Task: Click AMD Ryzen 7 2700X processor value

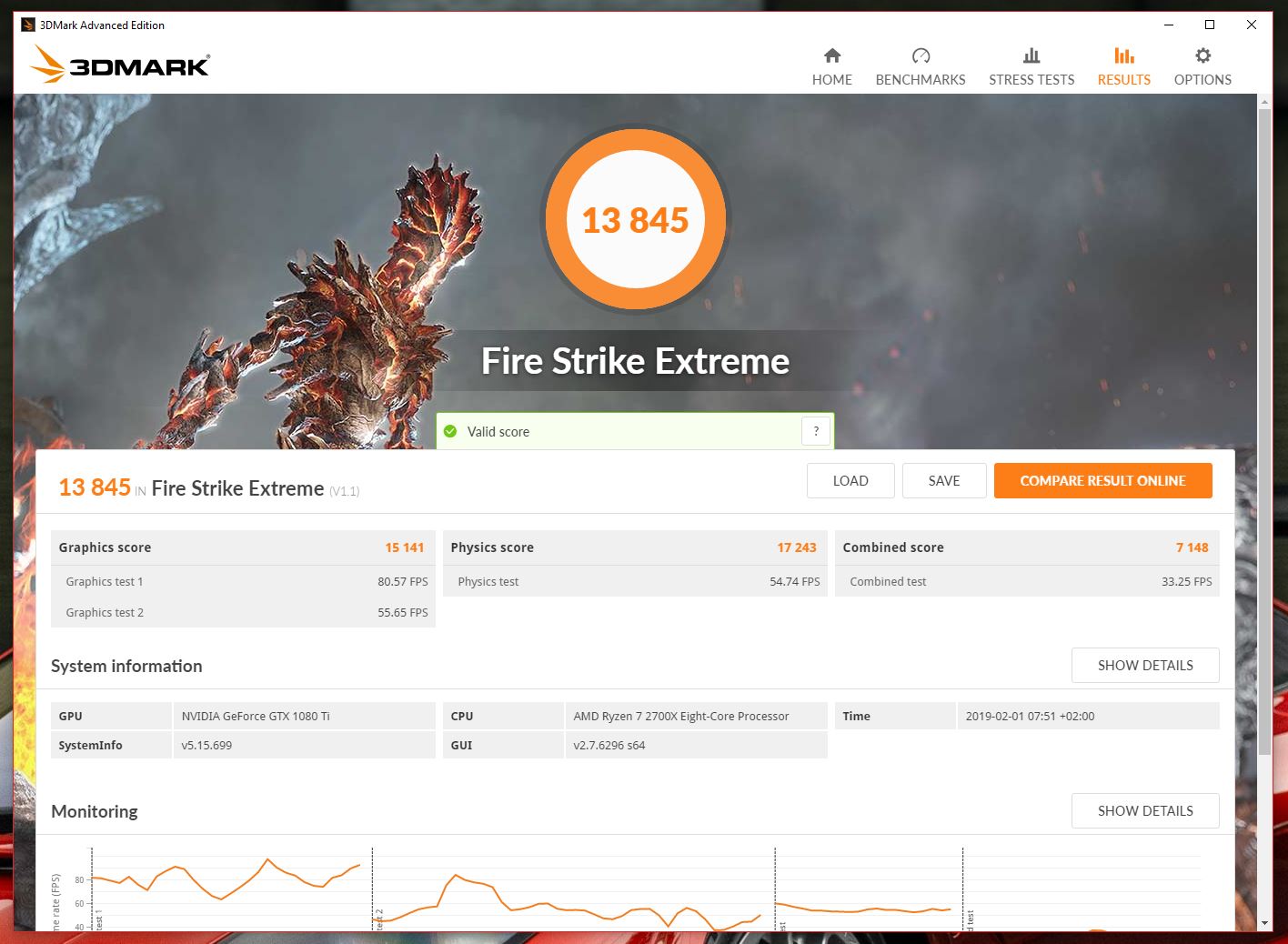Action: [x=681, y=716]
